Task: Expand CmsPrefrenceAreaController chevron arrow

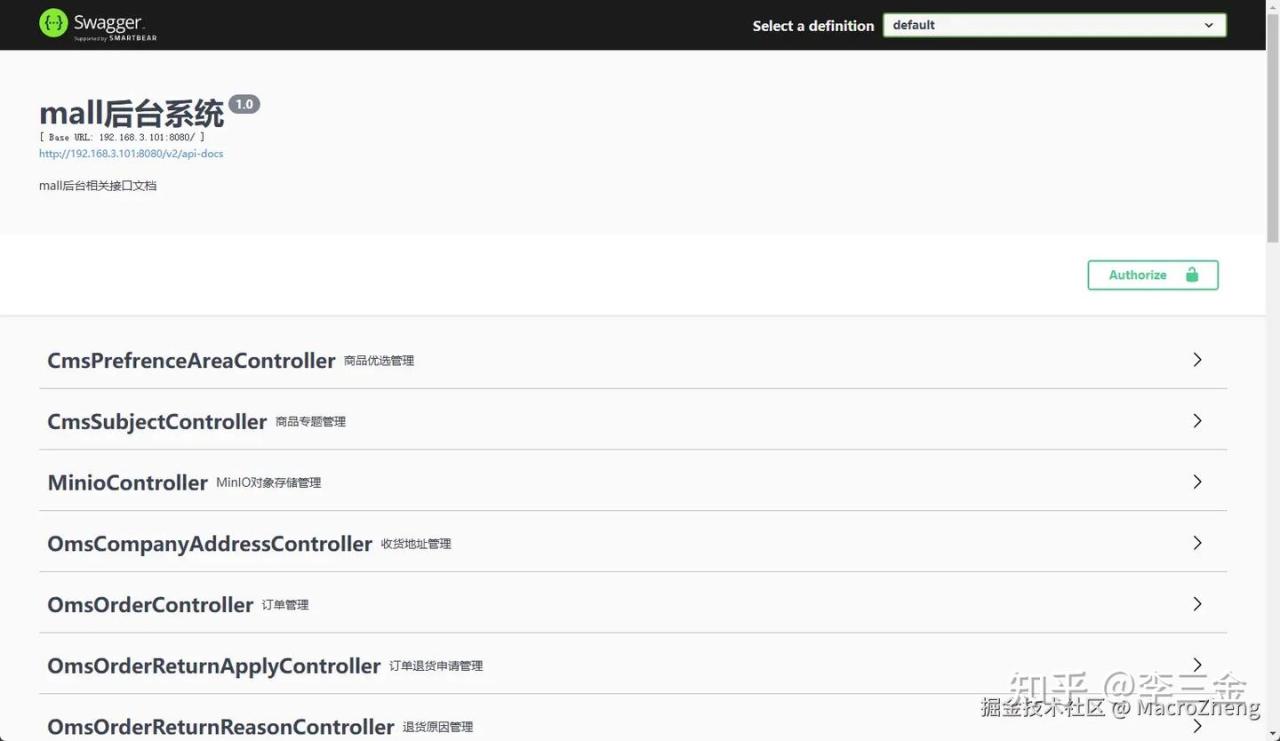Action: click(1197, 360)
